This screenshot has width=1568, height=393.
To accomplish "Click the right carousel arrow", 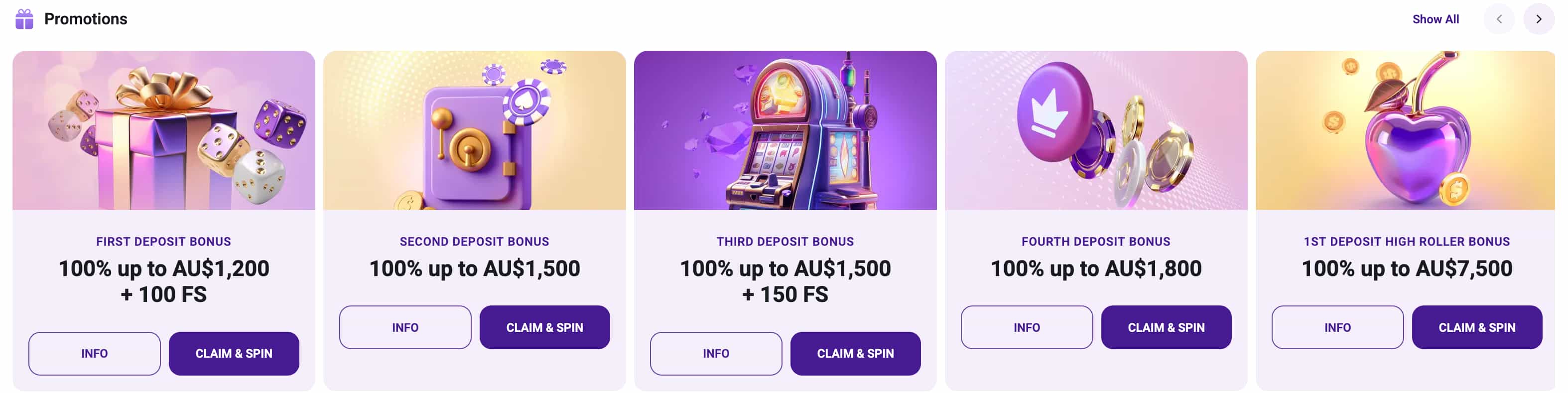I will (x=1539, y=19).
